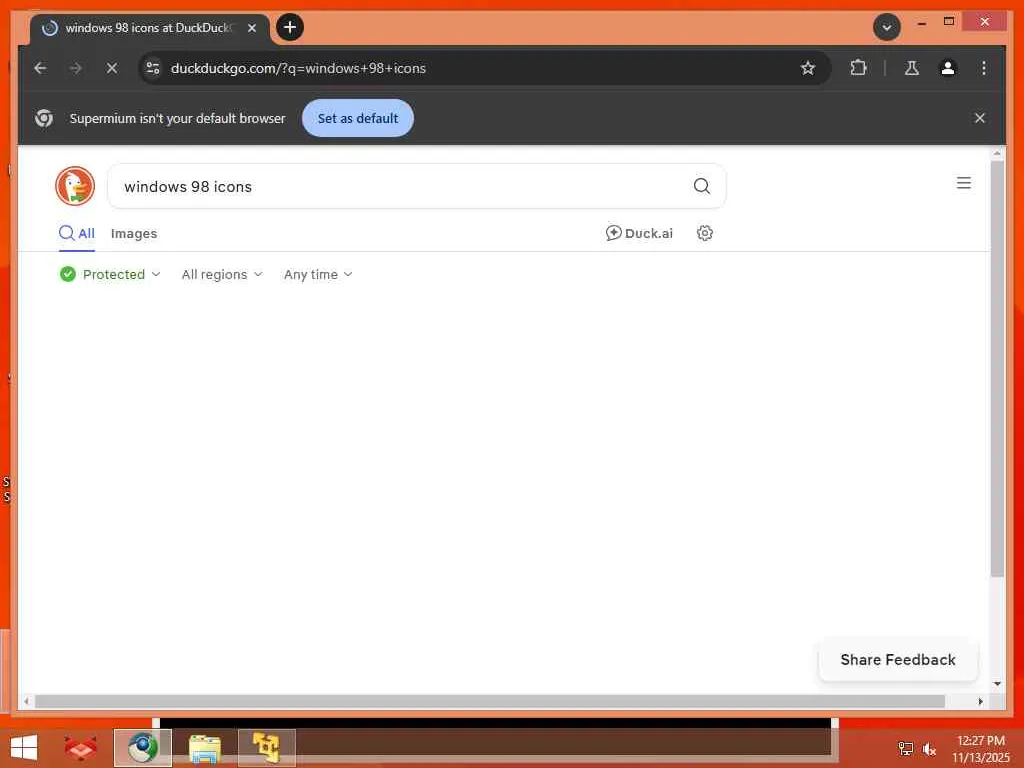This screenshot has width=1024, height=768.
Task: Click the network tray icon
Action: 906,749
